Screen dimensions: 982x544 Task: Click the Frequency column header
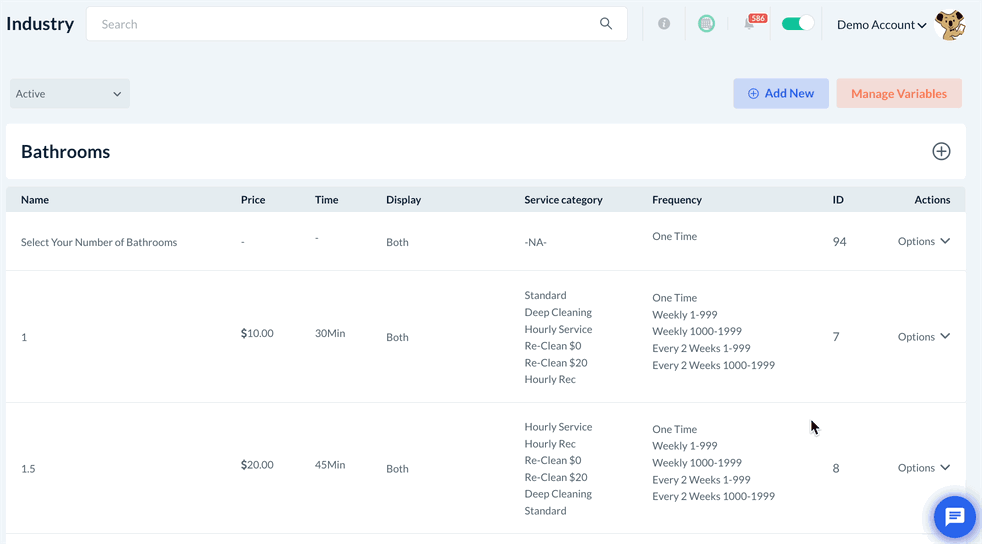pyautogui.click(x=677, y=200)
